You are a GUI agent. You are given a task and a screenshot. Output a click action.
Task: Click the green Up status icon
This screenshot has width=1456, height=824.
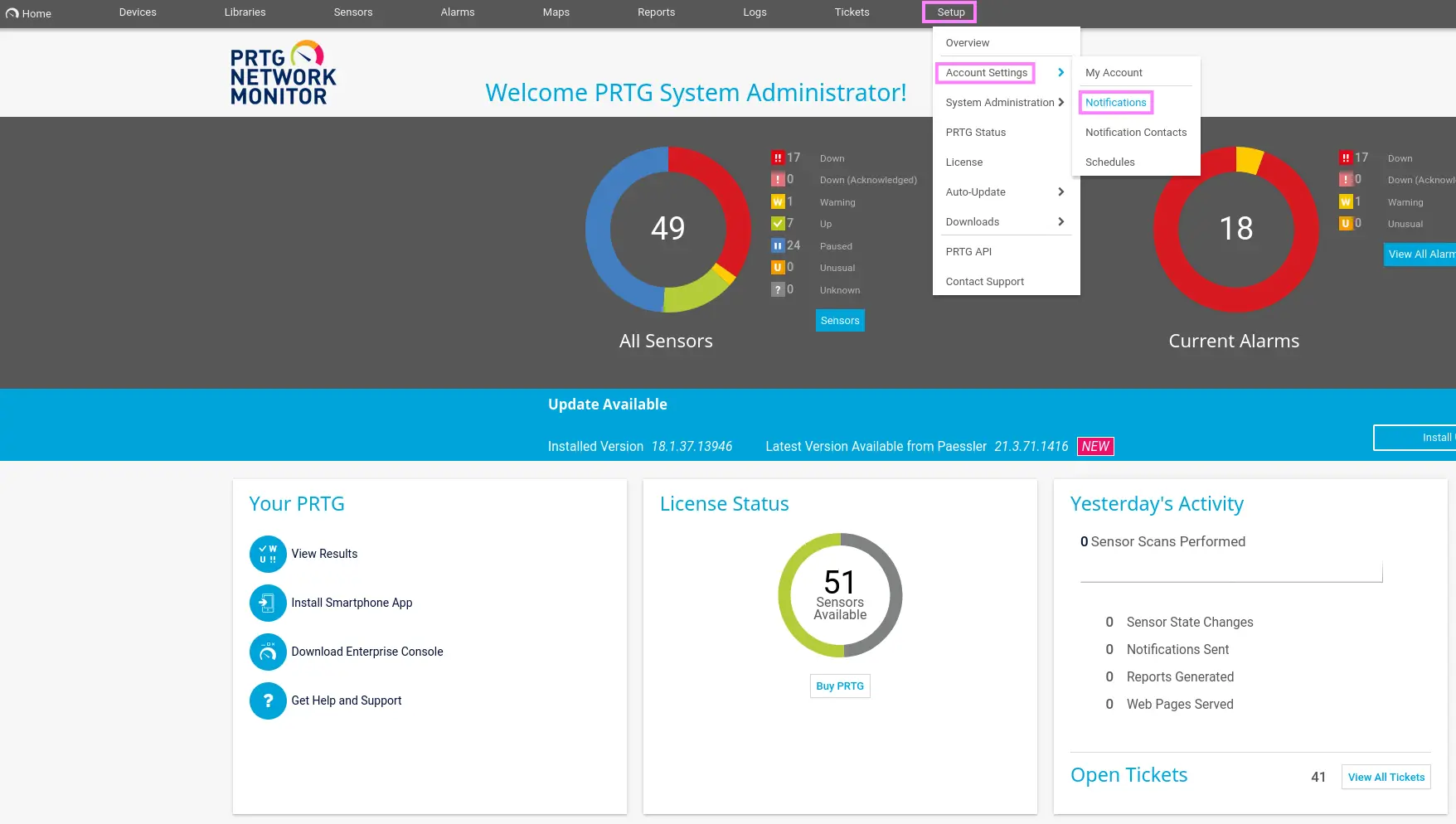777,223
